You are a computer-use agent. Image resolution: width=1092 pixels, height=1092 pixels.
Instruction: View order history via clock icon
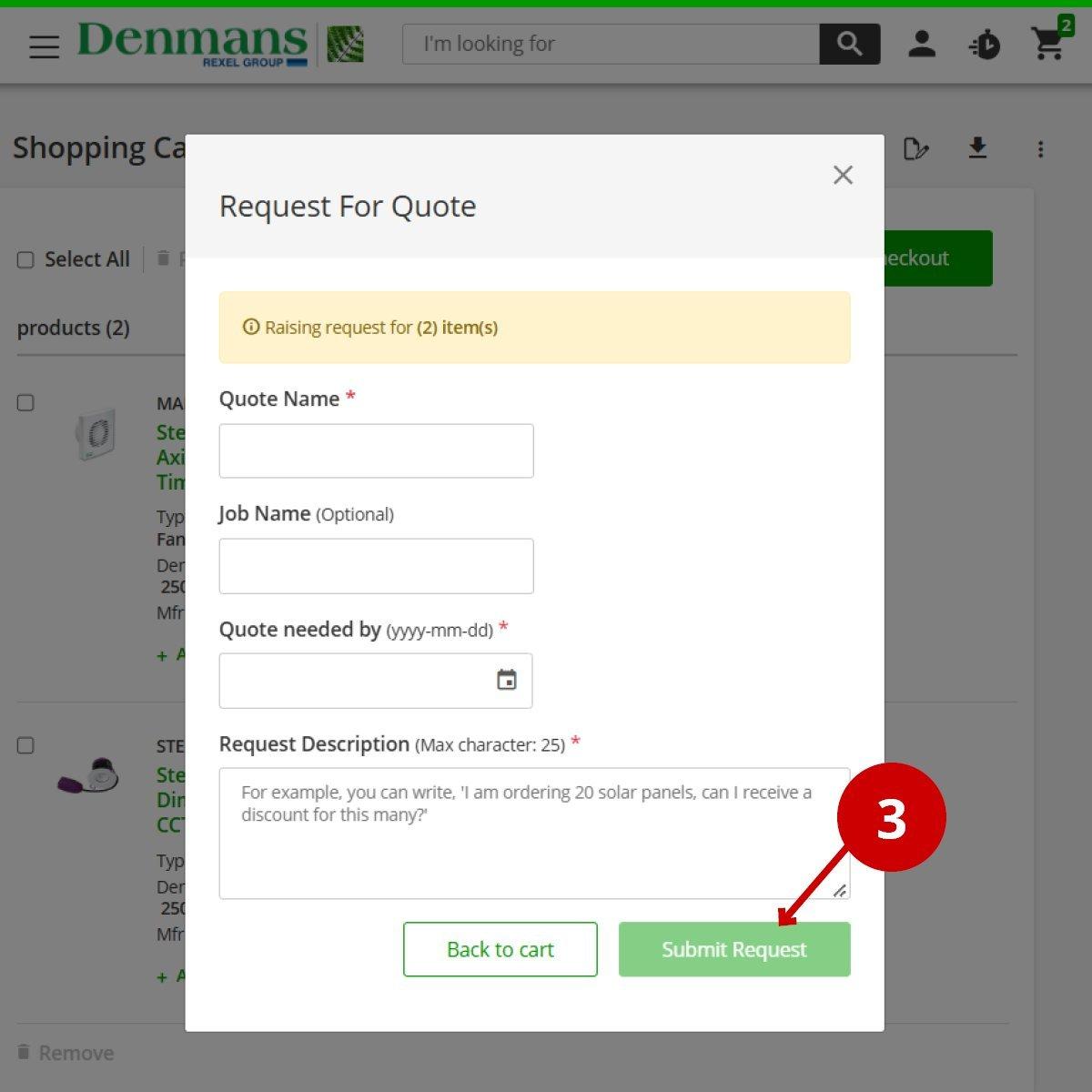click(986, 44)
